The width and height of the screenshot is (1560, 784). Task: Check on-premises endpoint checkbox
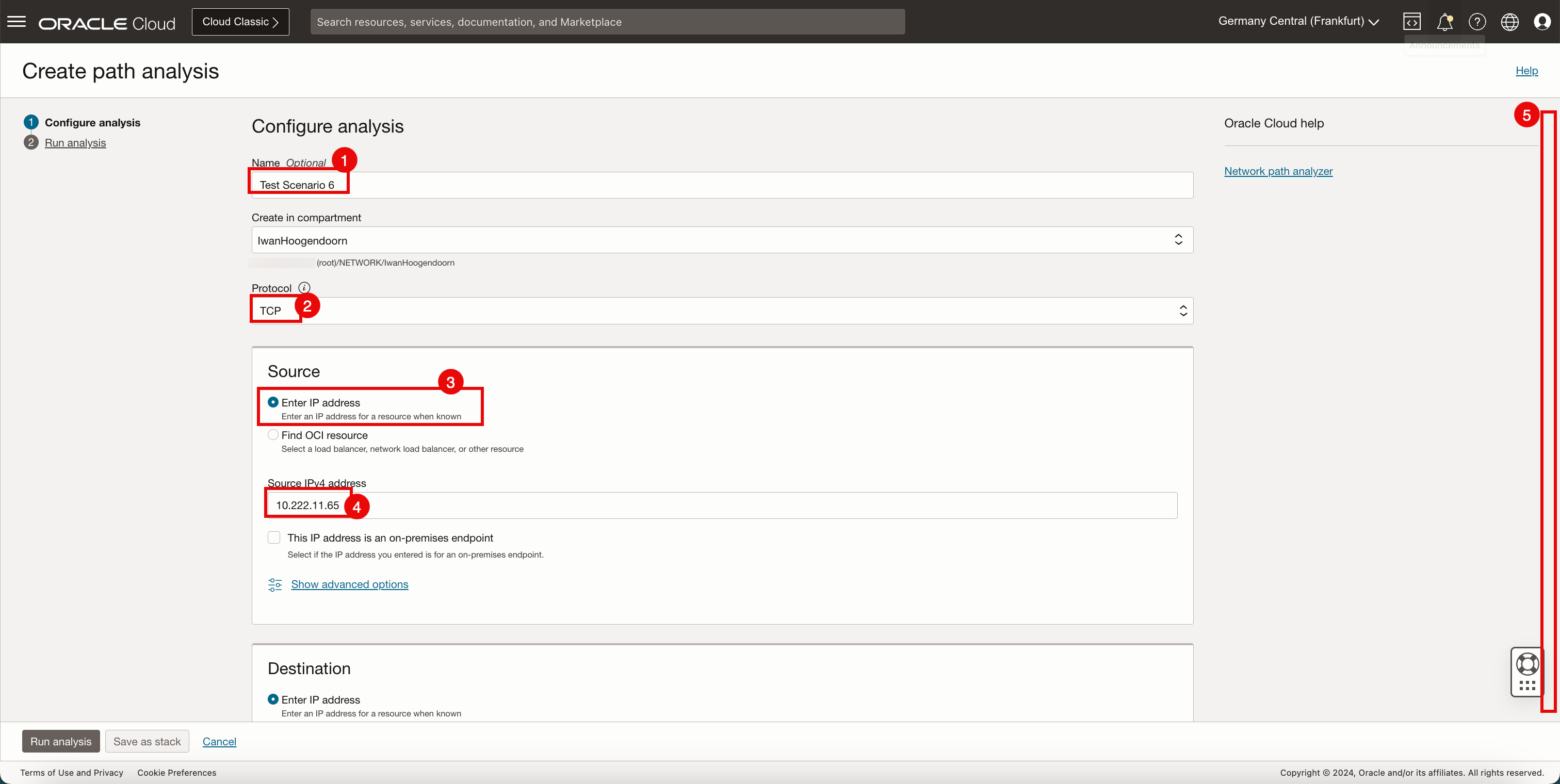click(x=274, y=537)
